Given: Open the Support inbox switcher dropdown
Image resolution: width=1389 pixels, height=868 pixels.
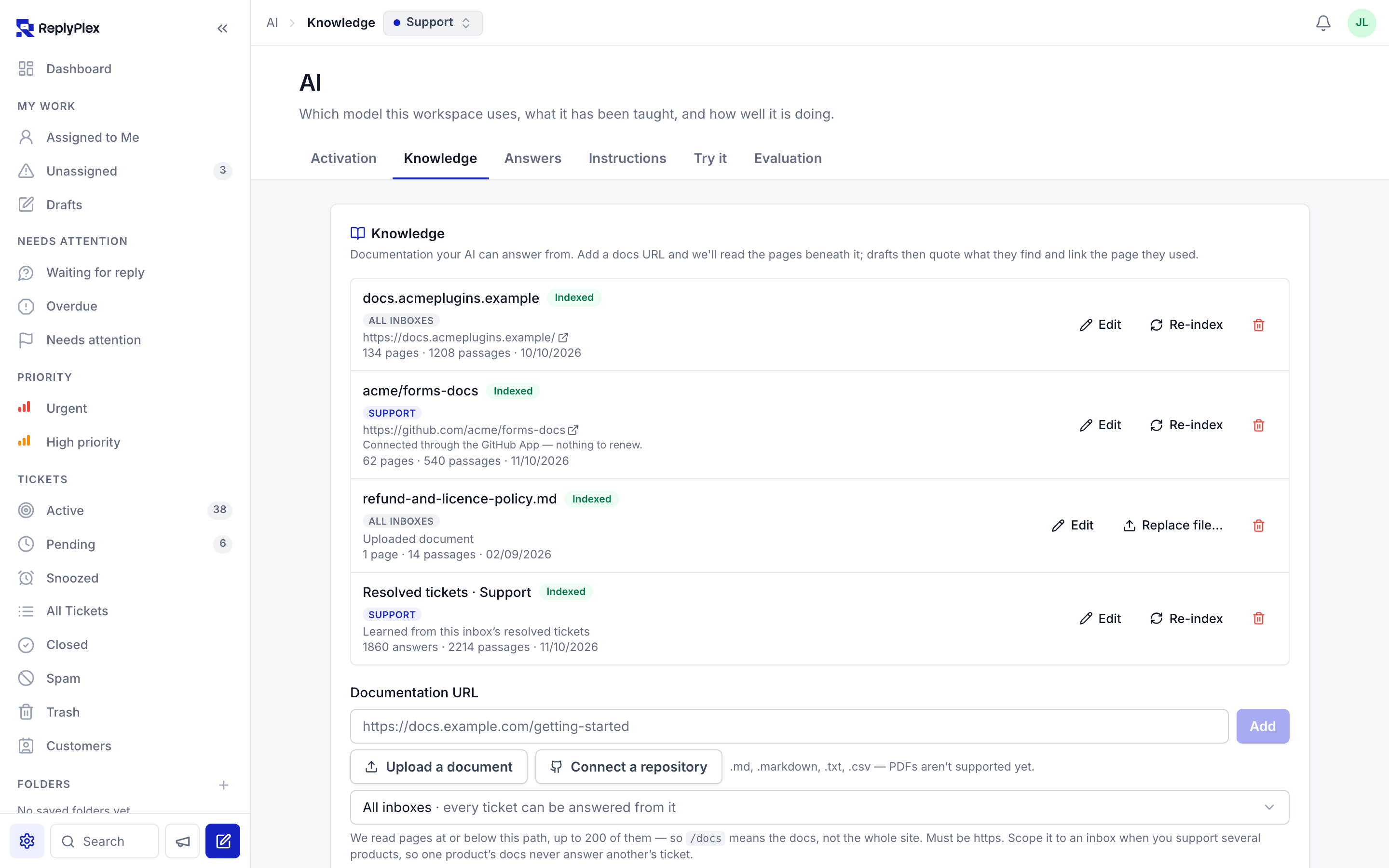Looking at the screenshot, I should 433,23.
